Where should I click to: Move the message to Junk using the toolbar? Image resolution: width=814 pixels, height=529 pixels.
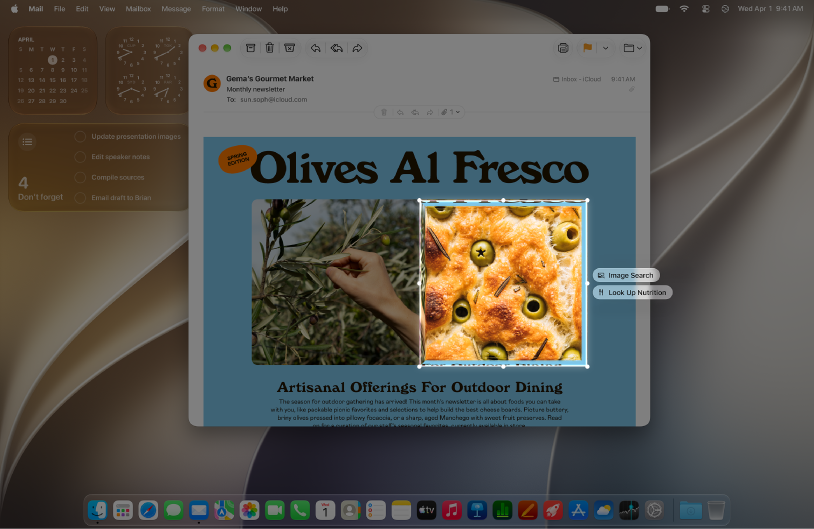[x=290, y=48]
